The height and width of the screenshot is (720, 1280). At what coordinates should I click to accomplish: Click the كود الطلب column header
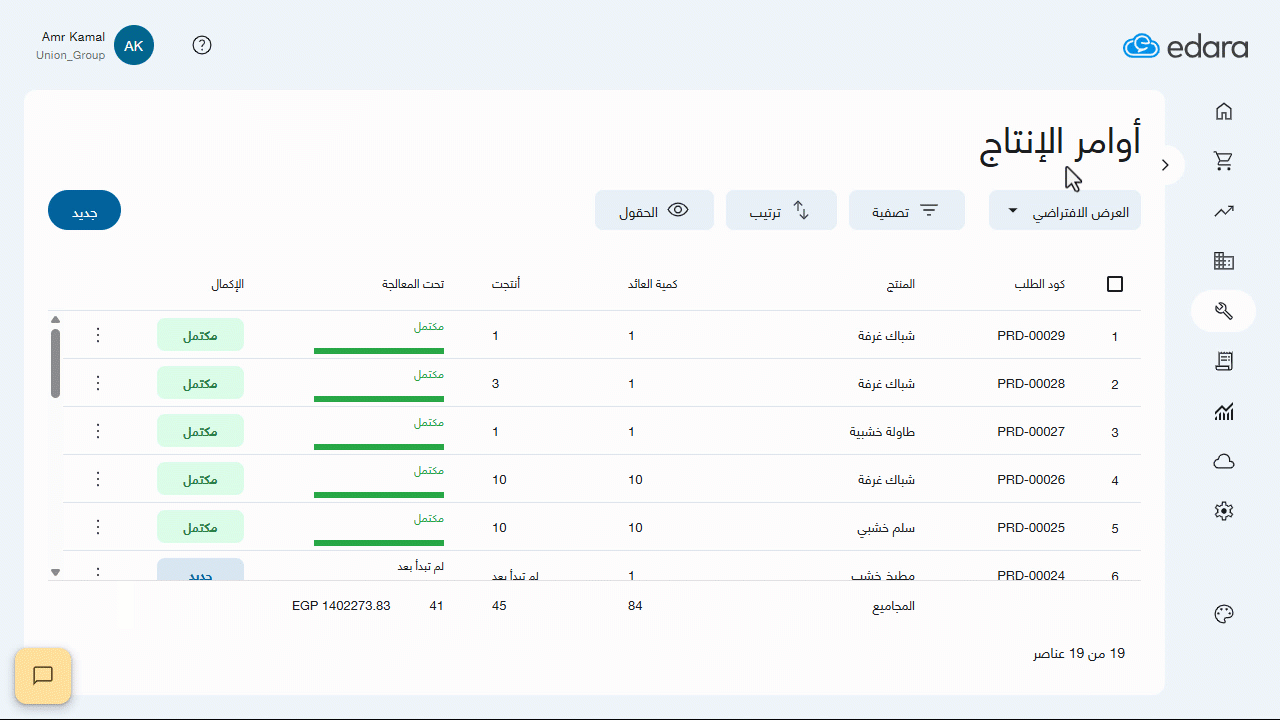[1040, 284]
